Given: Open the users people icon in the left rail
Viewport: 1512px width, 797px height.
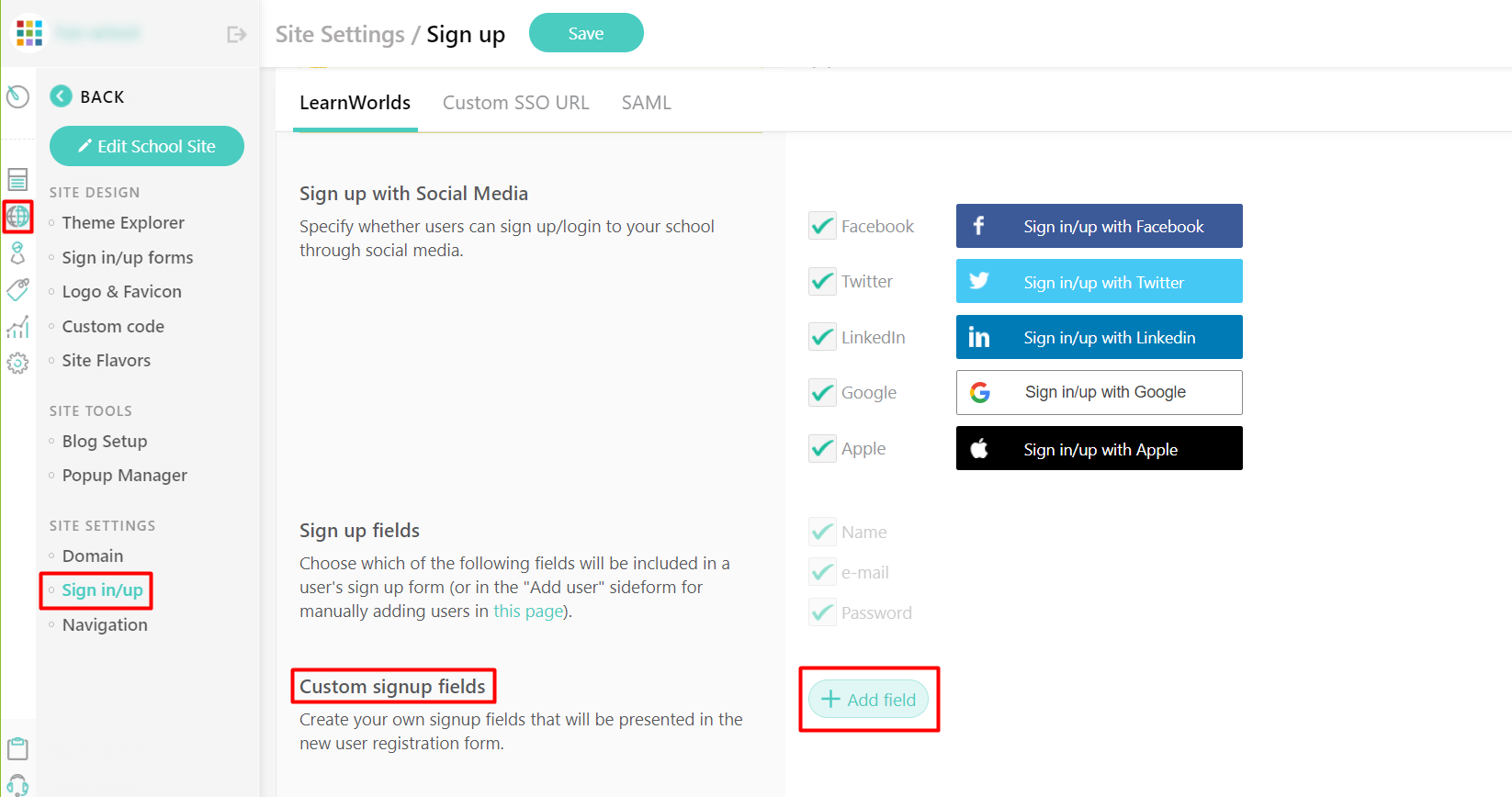Looking at the screenshot, I should point(17,253).
